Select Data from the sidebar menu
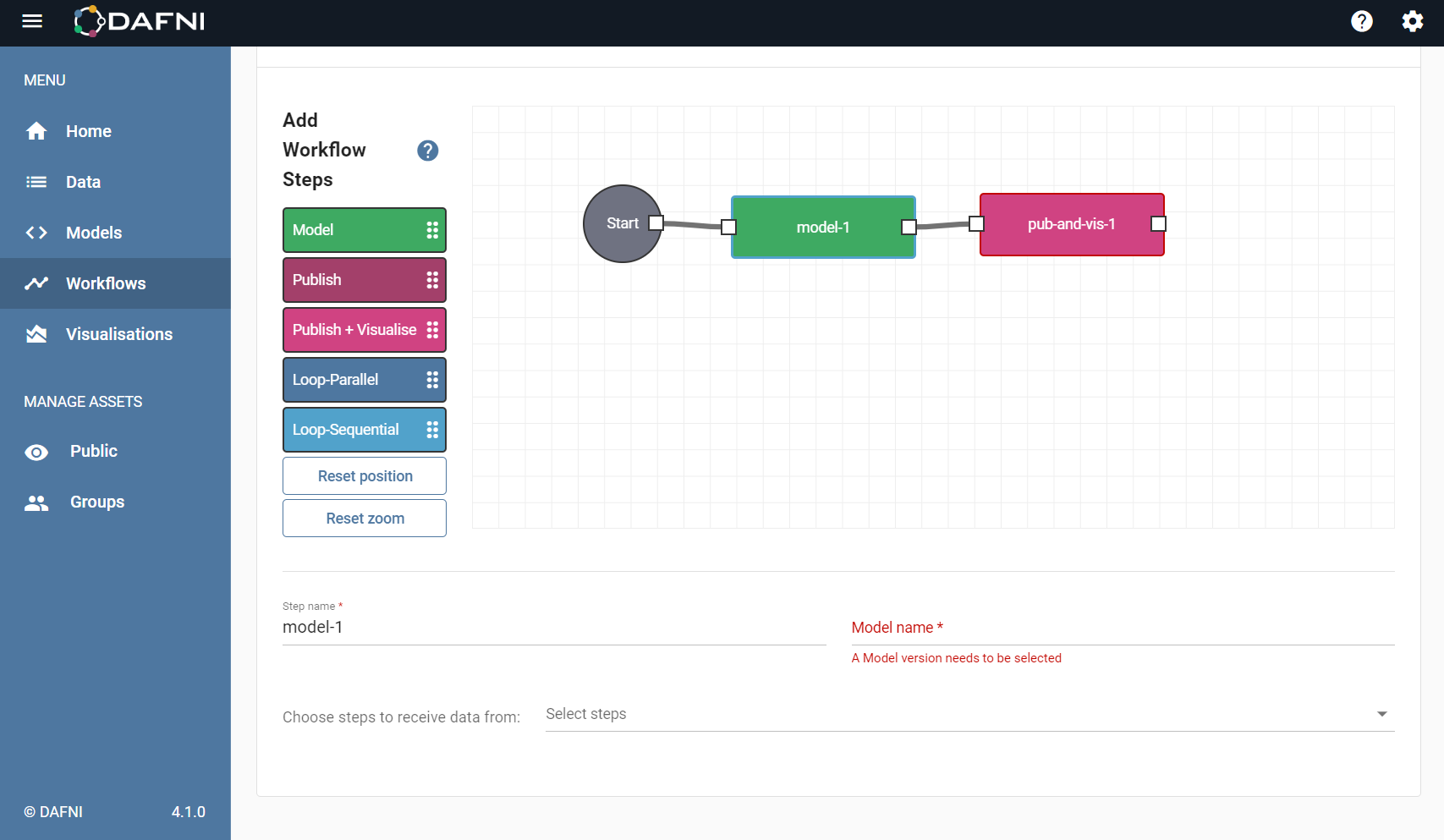Screen dimensions: 1444x840 (x=83, y=182)
